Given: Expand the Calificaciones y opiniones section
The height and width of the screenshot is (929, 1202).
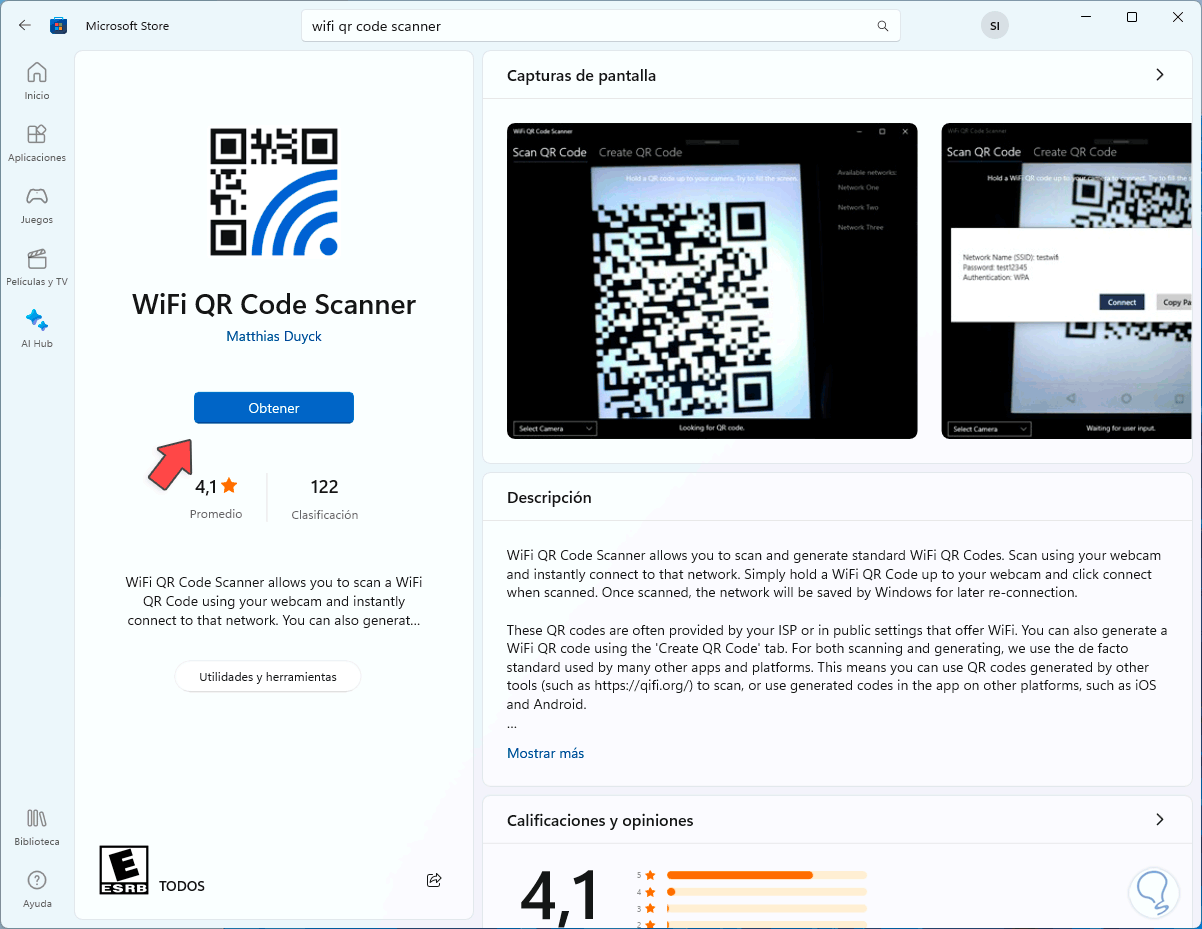Looking at the screenshot, I should 1160,820.
